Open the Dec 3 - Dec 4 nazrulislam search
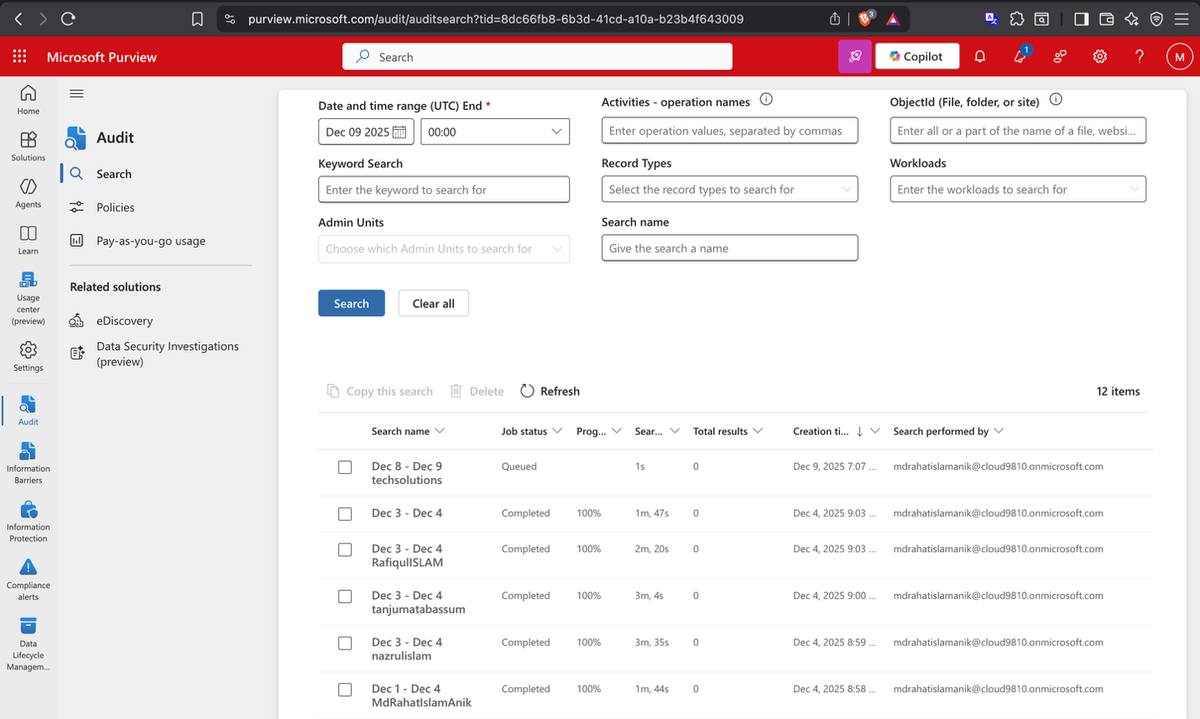The width and height of the screenshot is (1200, 719). 407,649
